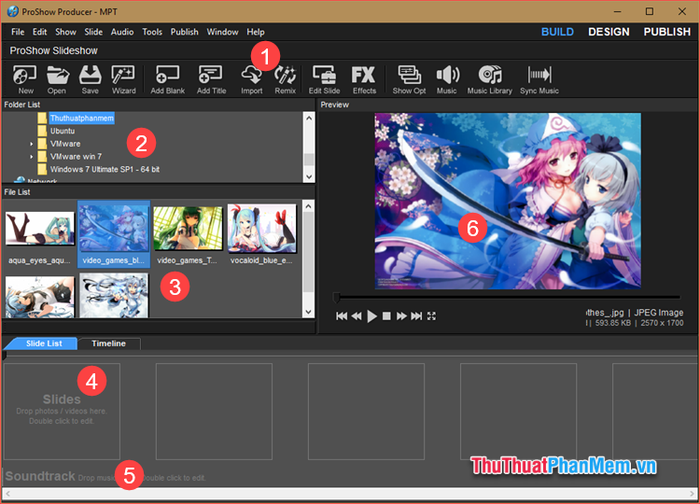
Task: Open the Slide menu
Action: pyautogui.click(x=93, y=32)
